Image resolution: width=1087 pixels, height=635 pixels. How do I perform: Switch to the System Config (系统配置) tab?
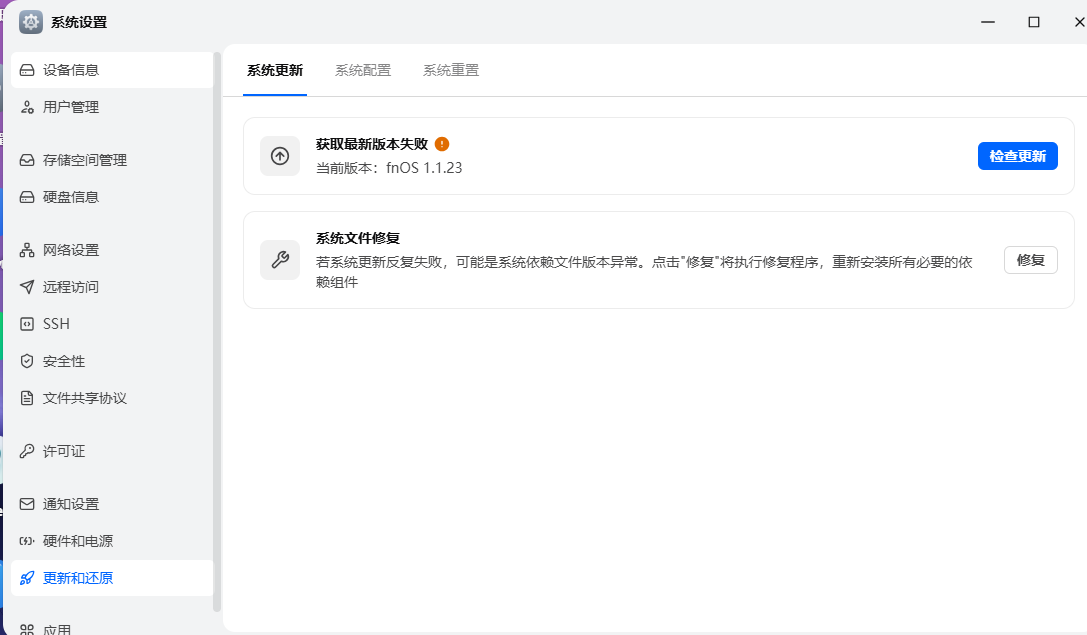[363, 70]
